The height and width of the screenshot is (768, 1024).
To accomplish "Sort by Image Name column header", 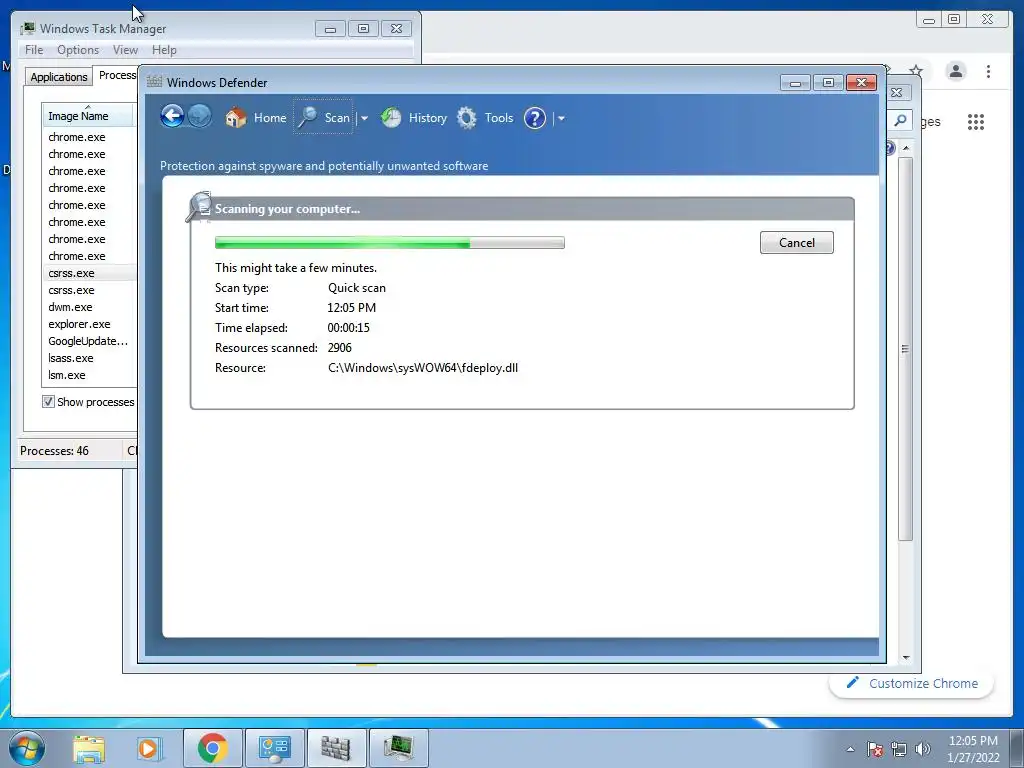I will (x=88, y=116).
